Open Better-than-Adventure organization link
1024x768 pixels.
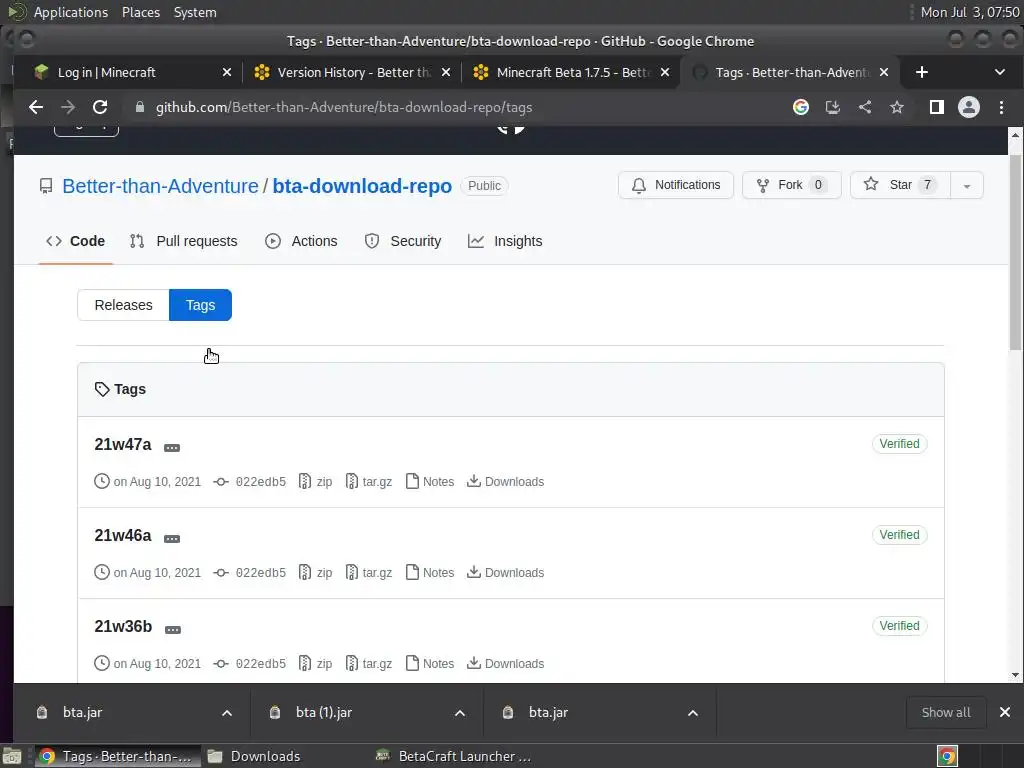pyautogui.click(x=161, y=186)
